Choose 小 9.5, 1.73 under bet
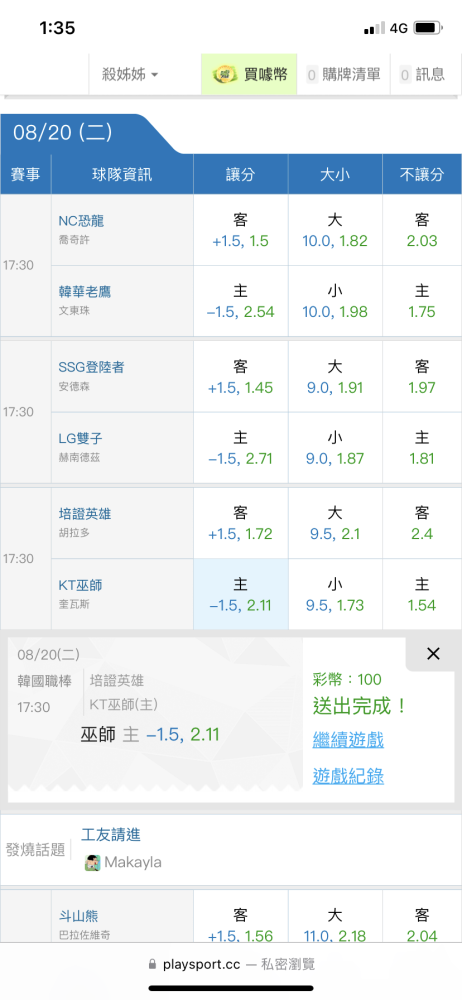This screenshot has width=462, height=1000. [x=335, y=594]
